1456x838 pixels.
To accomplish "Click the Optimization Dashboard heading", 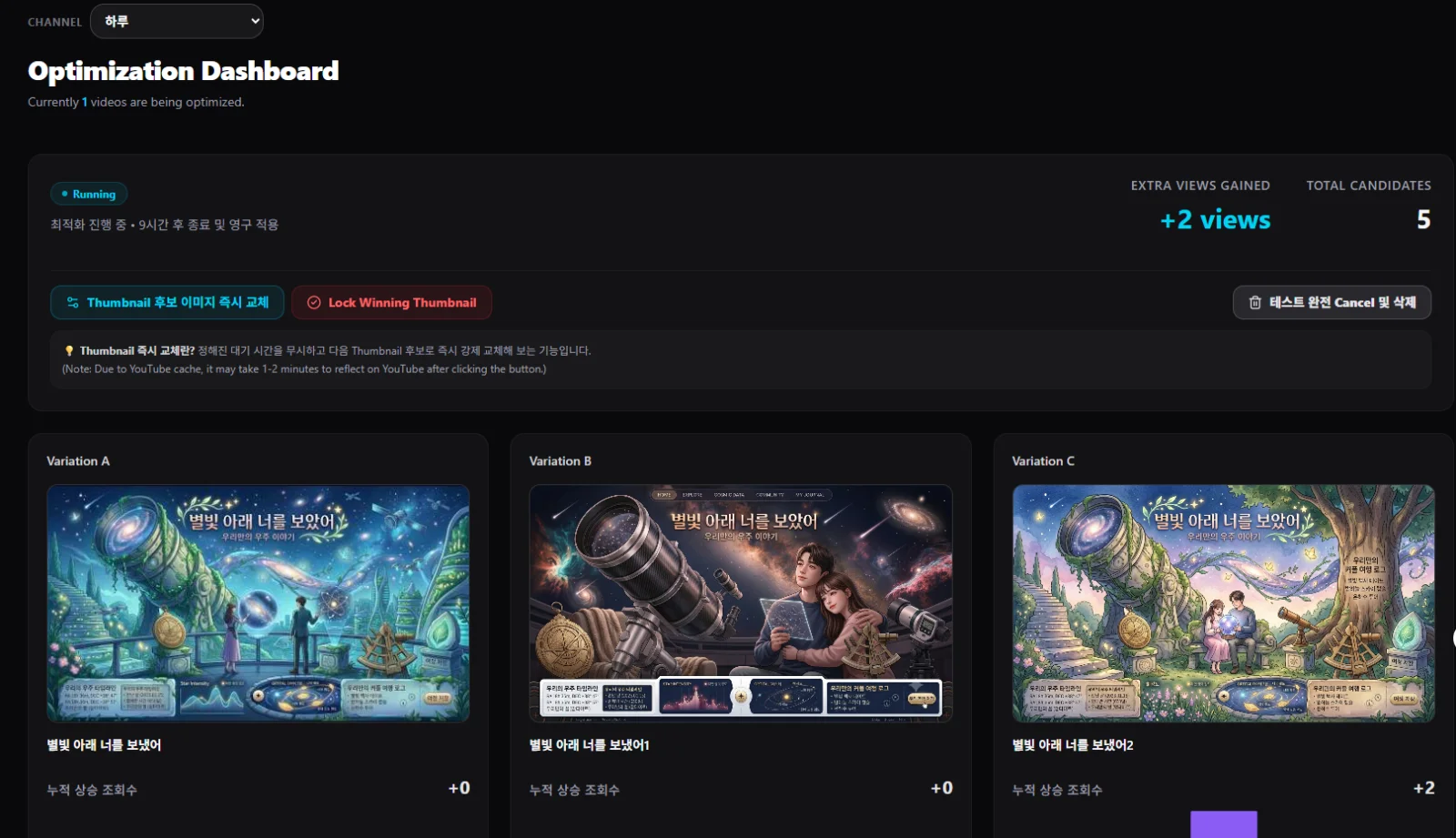I will (183, 71).
